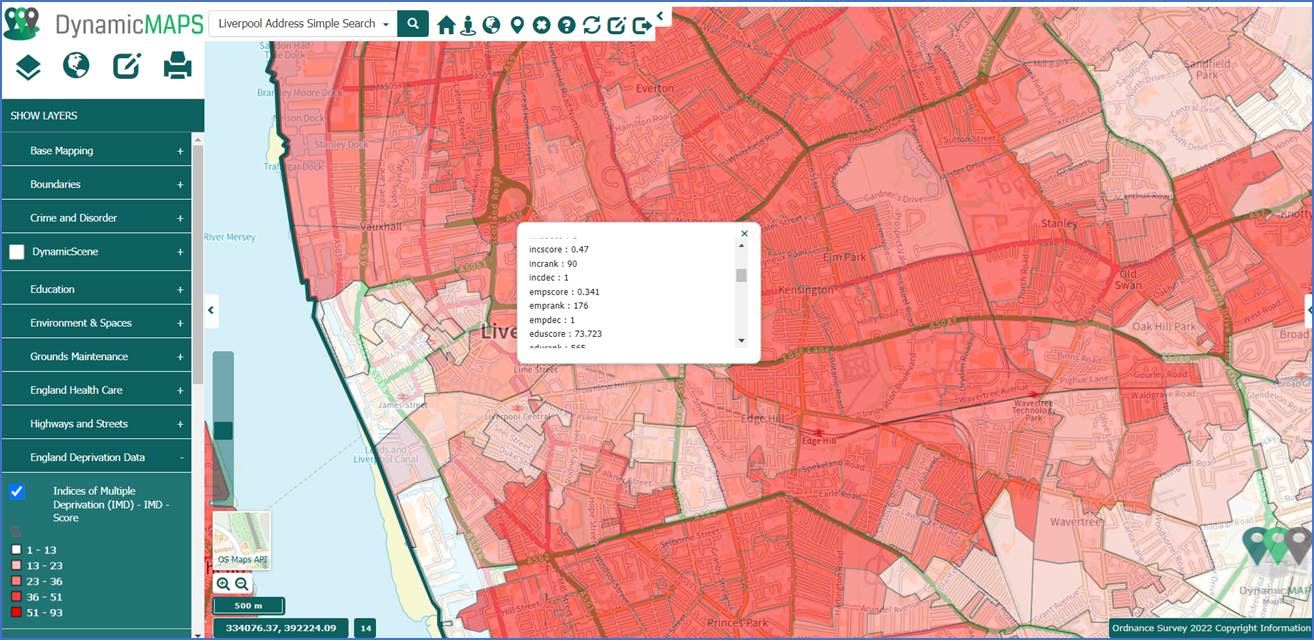This screenshot has width=1314, height=641.
Task: Click the clear selection X-circle icon
Action: point(541,25)
